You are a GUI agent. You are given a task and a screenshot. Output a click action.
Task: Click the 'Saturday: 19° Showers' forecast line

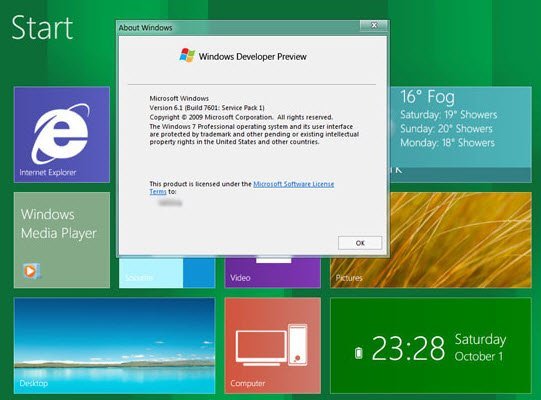449,115
